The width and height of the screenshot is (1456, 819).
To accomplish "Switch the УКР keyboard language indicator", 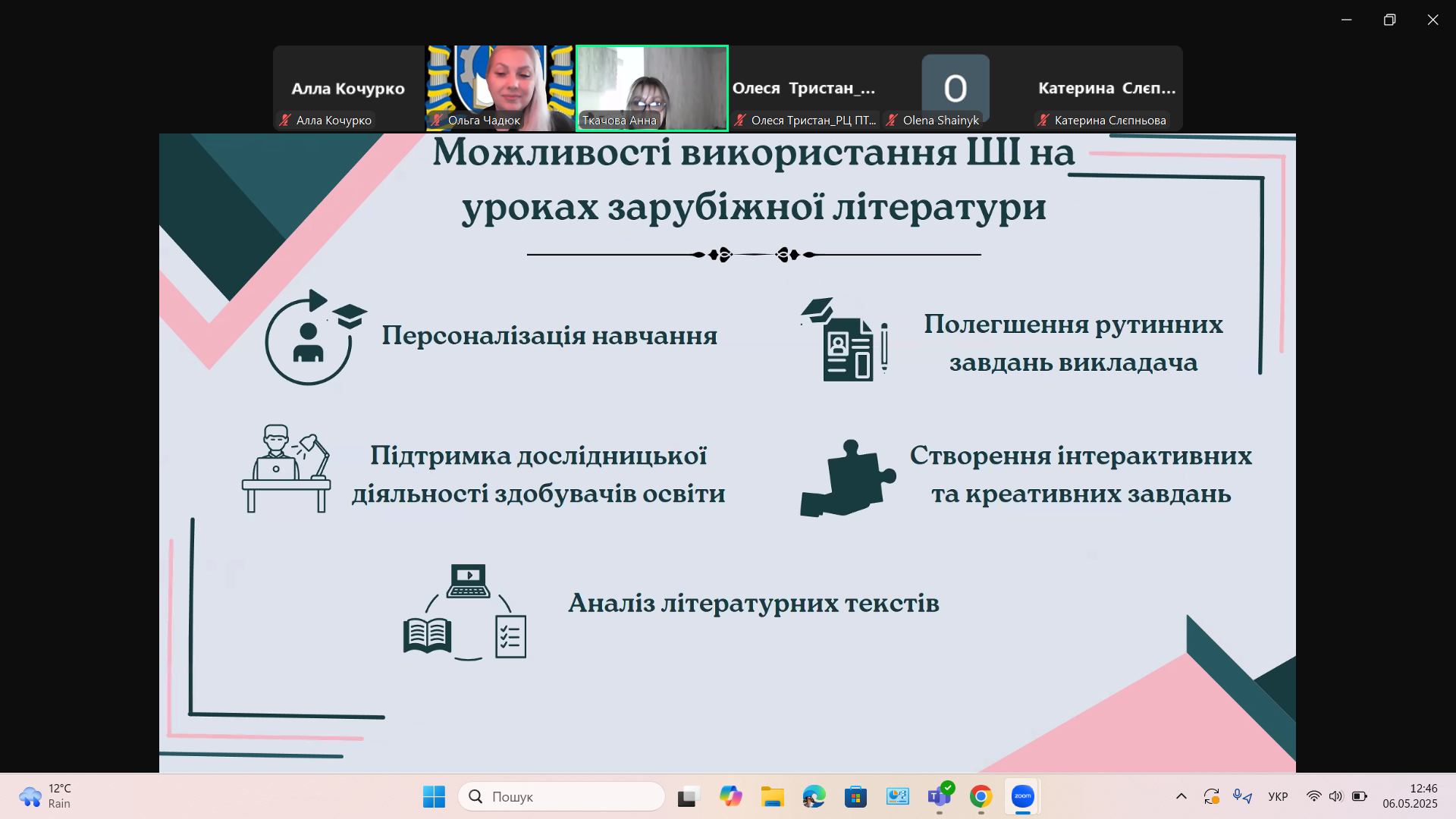I will pyautogui.click(x=1278, y=796).
